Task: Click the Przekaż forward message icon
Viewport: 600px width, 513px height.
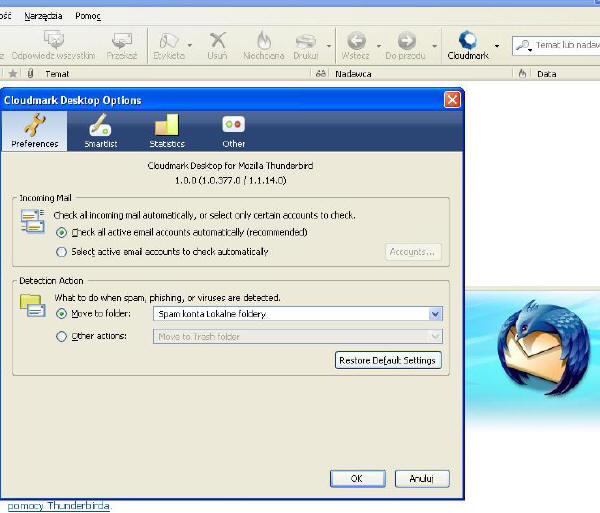Action: coord(122,45)
